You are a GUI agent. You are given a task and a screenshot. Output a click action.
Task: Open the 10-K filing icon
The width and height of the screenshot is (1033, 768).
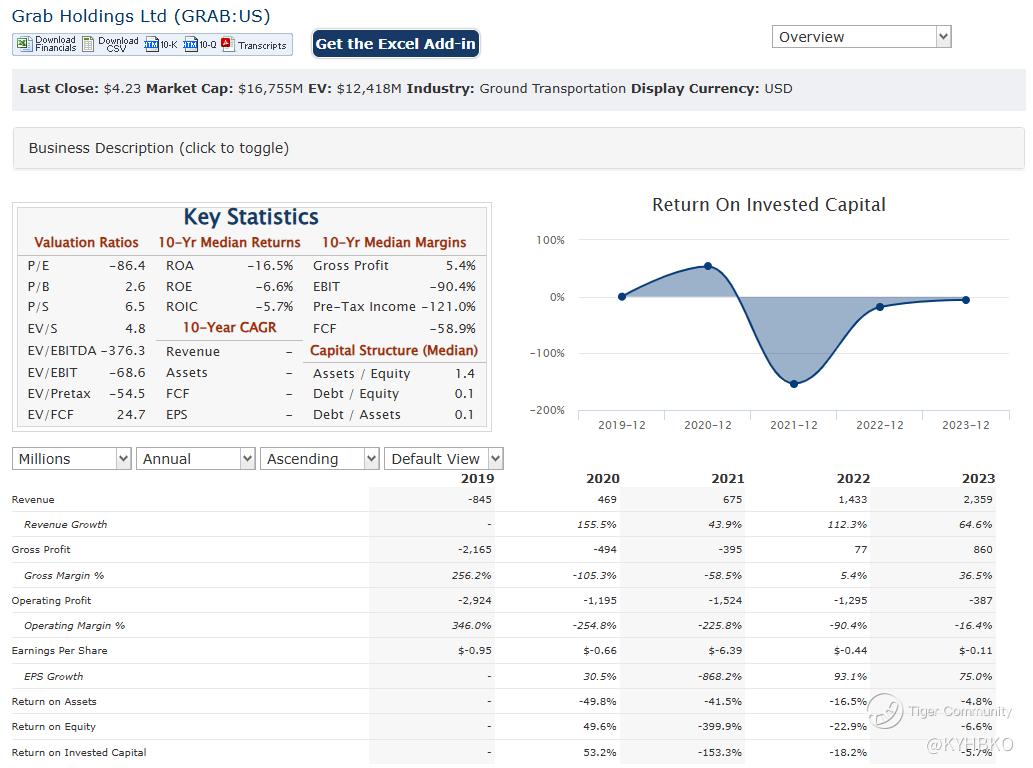[x=152, y=44]
